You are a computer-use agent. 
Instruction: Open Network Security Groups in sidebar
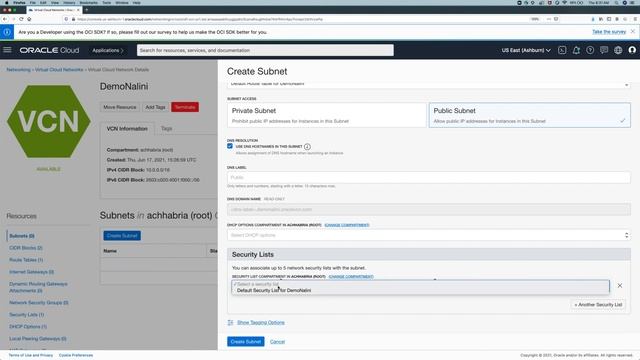coord(39,303)
